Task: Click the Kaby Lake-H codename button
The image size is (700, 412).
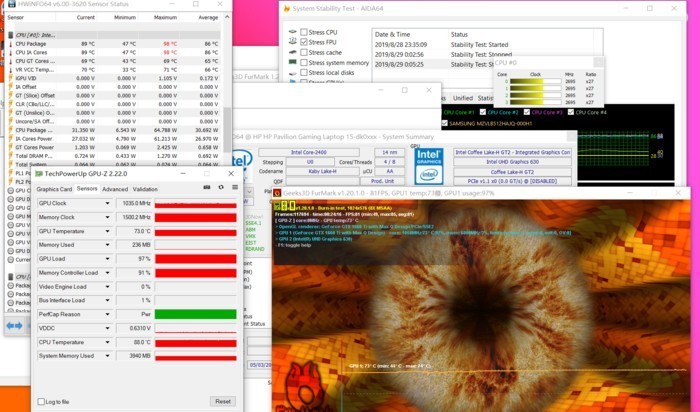Action: tap(322, 171)
